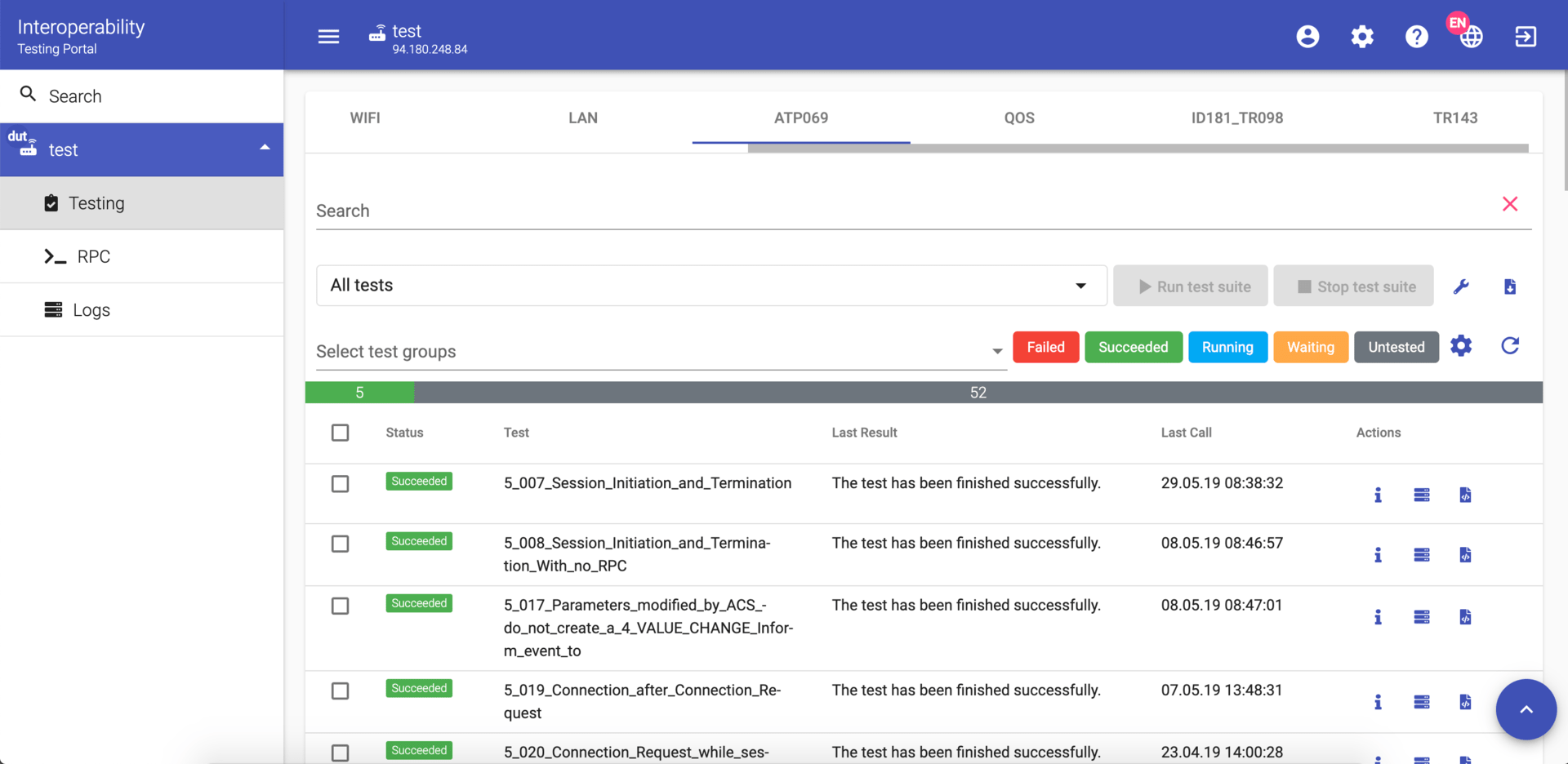Toggle the Untested status filter
The image size is (1568, 764).
(1396, 347)
